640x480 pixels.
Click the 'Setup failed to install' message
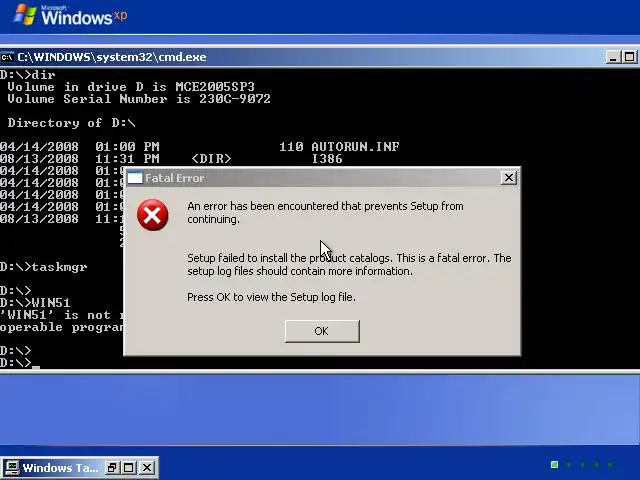[x=349, y=264]
